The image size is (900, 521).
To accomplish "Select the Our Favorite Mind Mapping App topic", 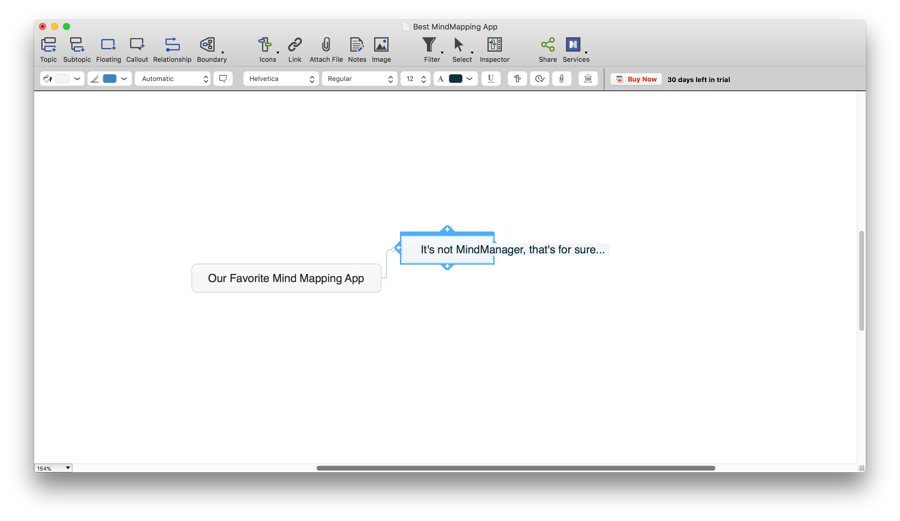I will [x=286, y=278].
